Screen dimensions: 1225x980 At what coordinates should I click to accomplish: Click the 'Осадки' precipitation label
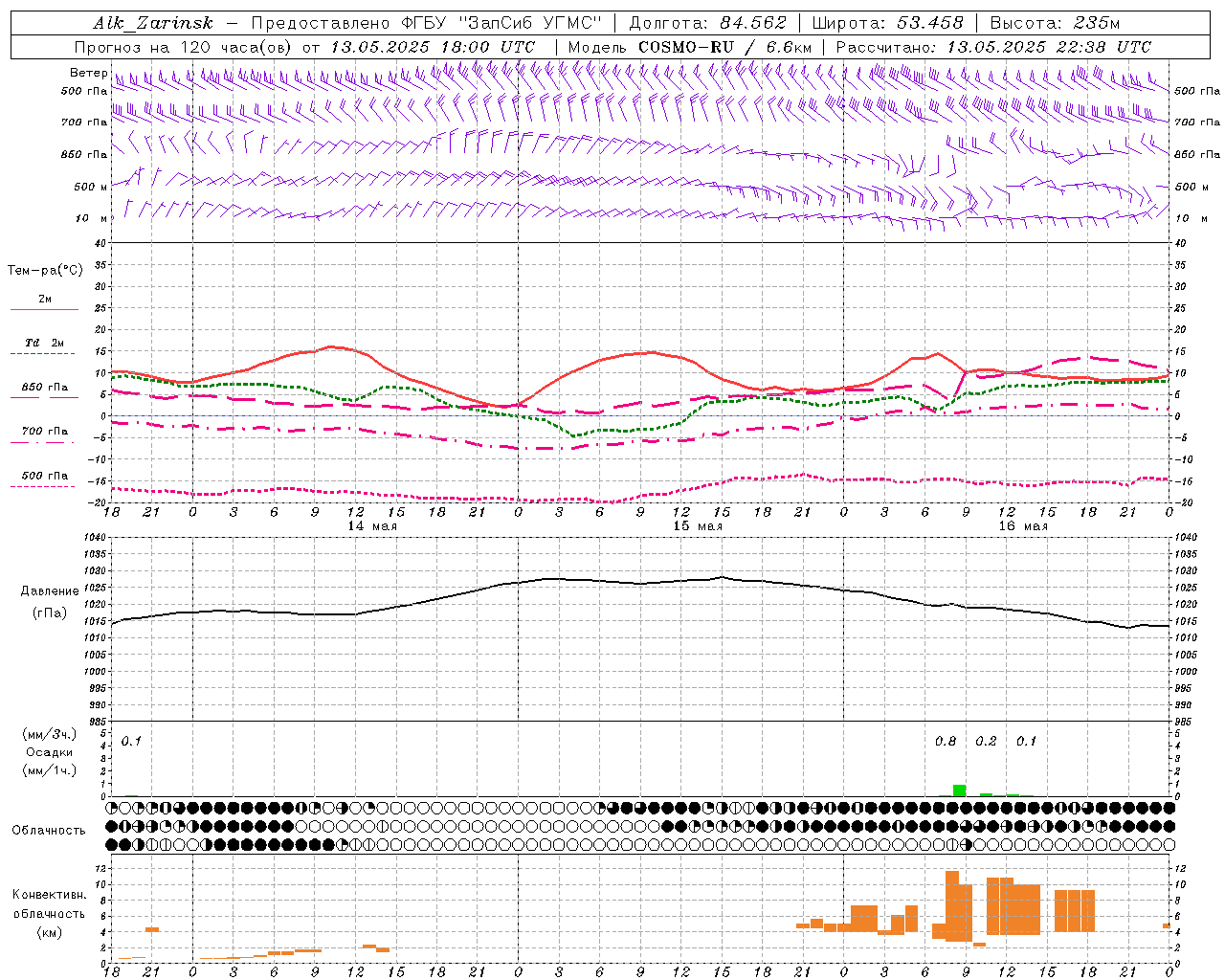tap(49, 752)
